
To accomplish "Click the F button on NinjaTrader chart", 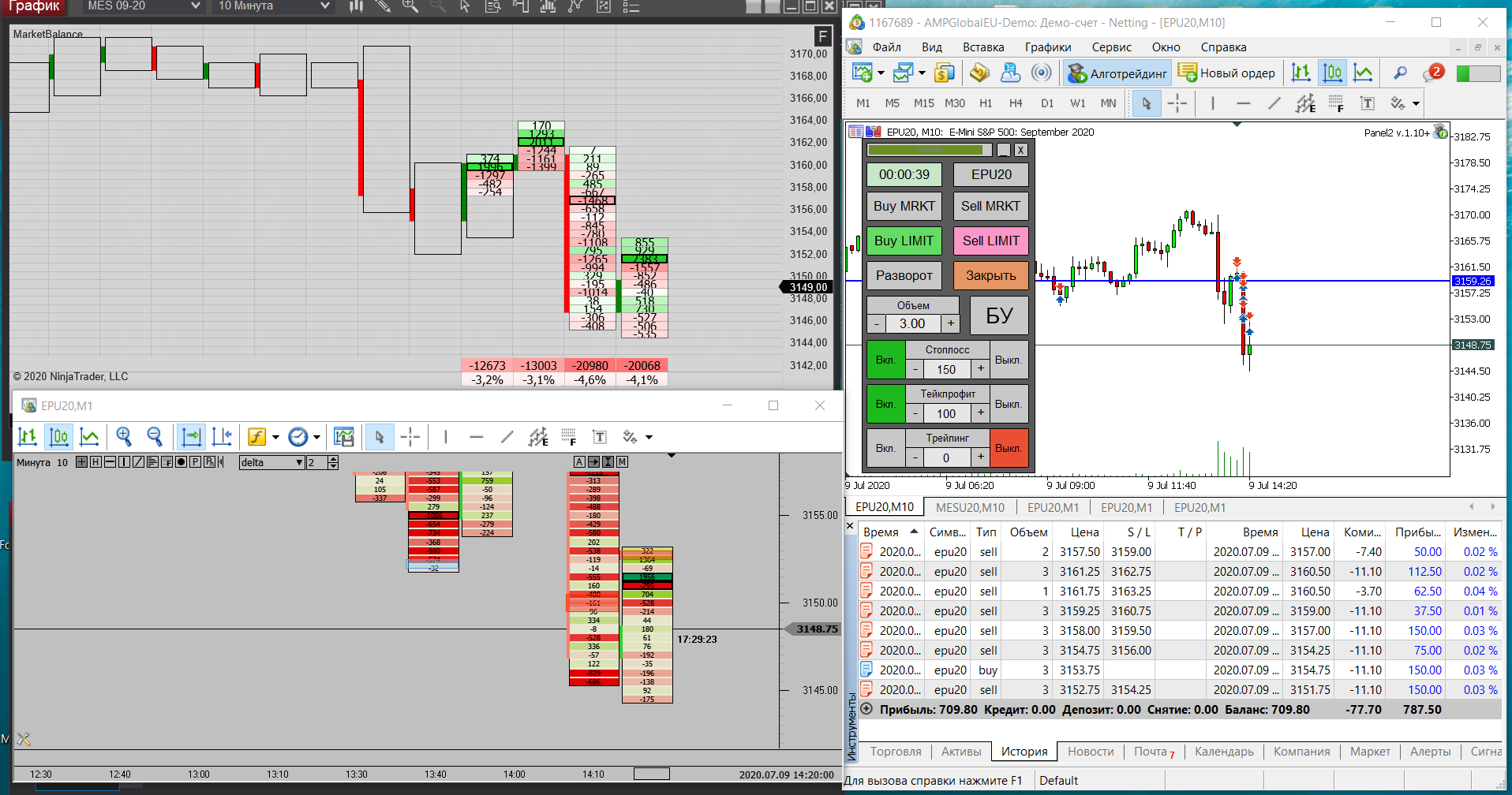I will point(822,36).
